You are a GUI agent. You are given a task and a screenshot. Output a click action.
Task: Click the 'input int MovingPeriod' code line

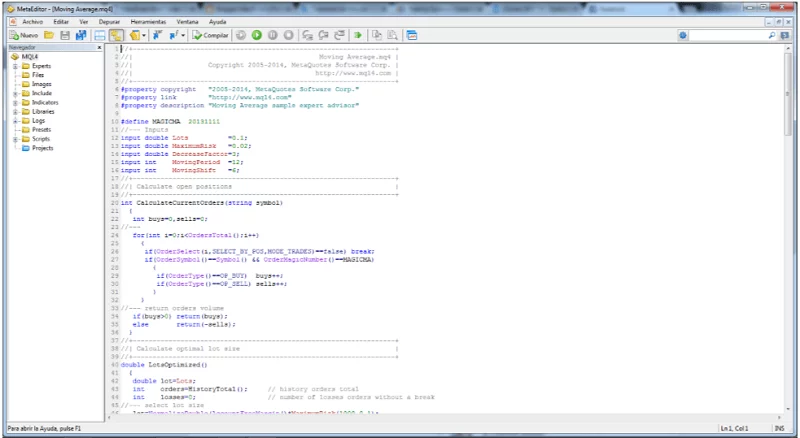(x=182, y=162)
